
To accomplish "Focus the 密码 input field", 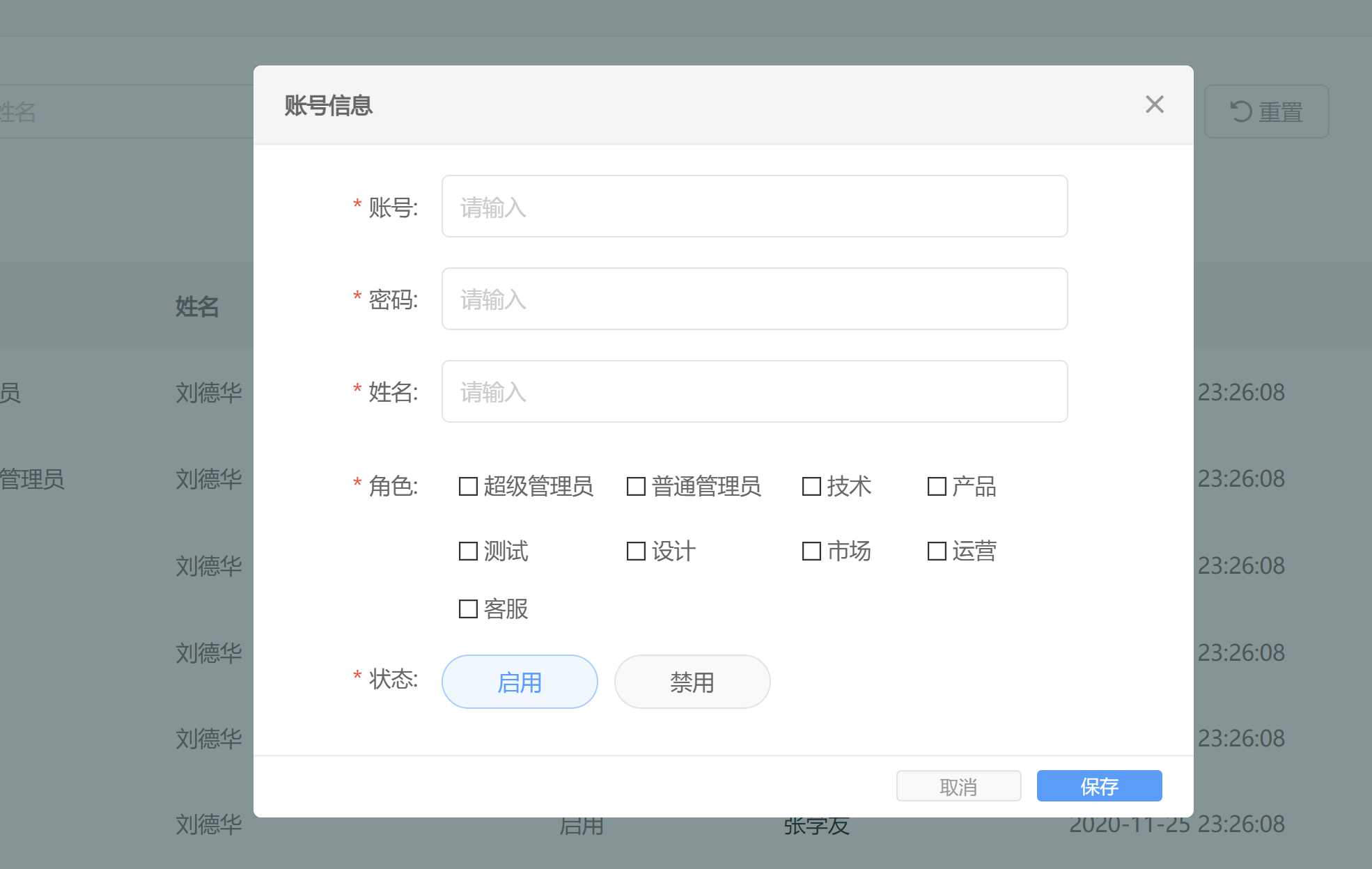I will click(x=754, y=299).
